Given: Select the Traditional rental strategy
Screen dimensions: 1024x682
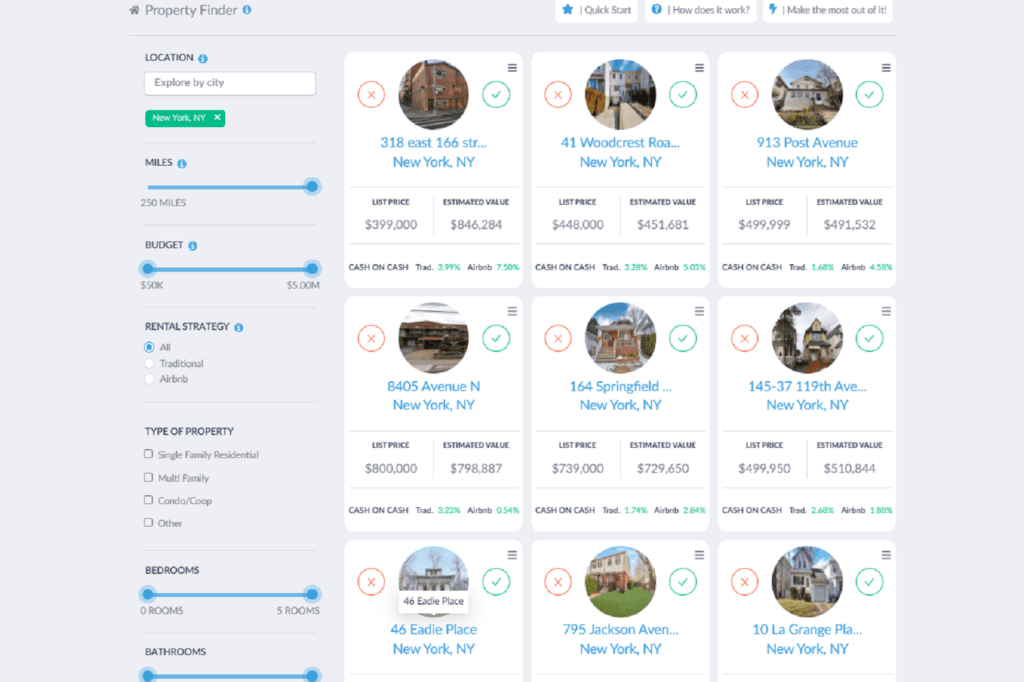Looking at the screenshot, I should pyautogui.click(x=150, y=364).
